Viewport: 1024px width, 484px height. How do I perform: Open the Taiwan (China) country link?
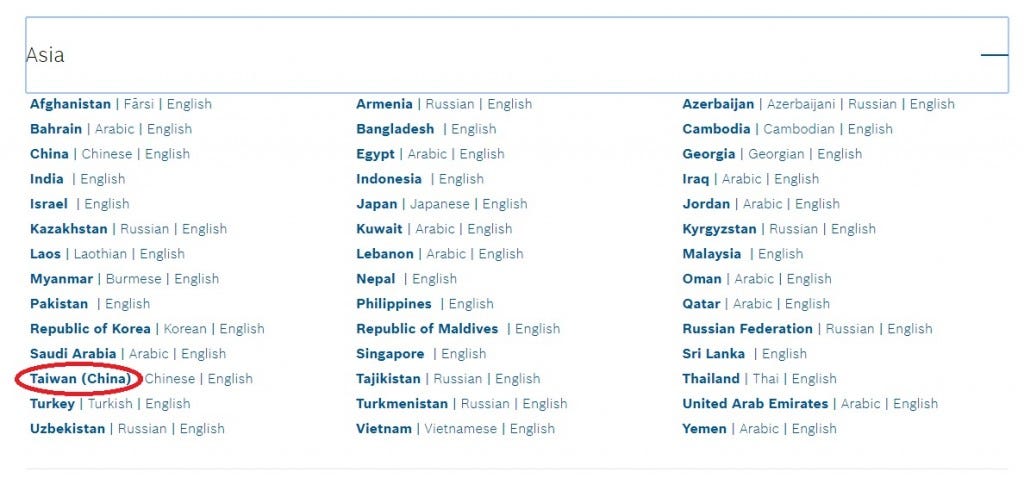tap(80, 379)
